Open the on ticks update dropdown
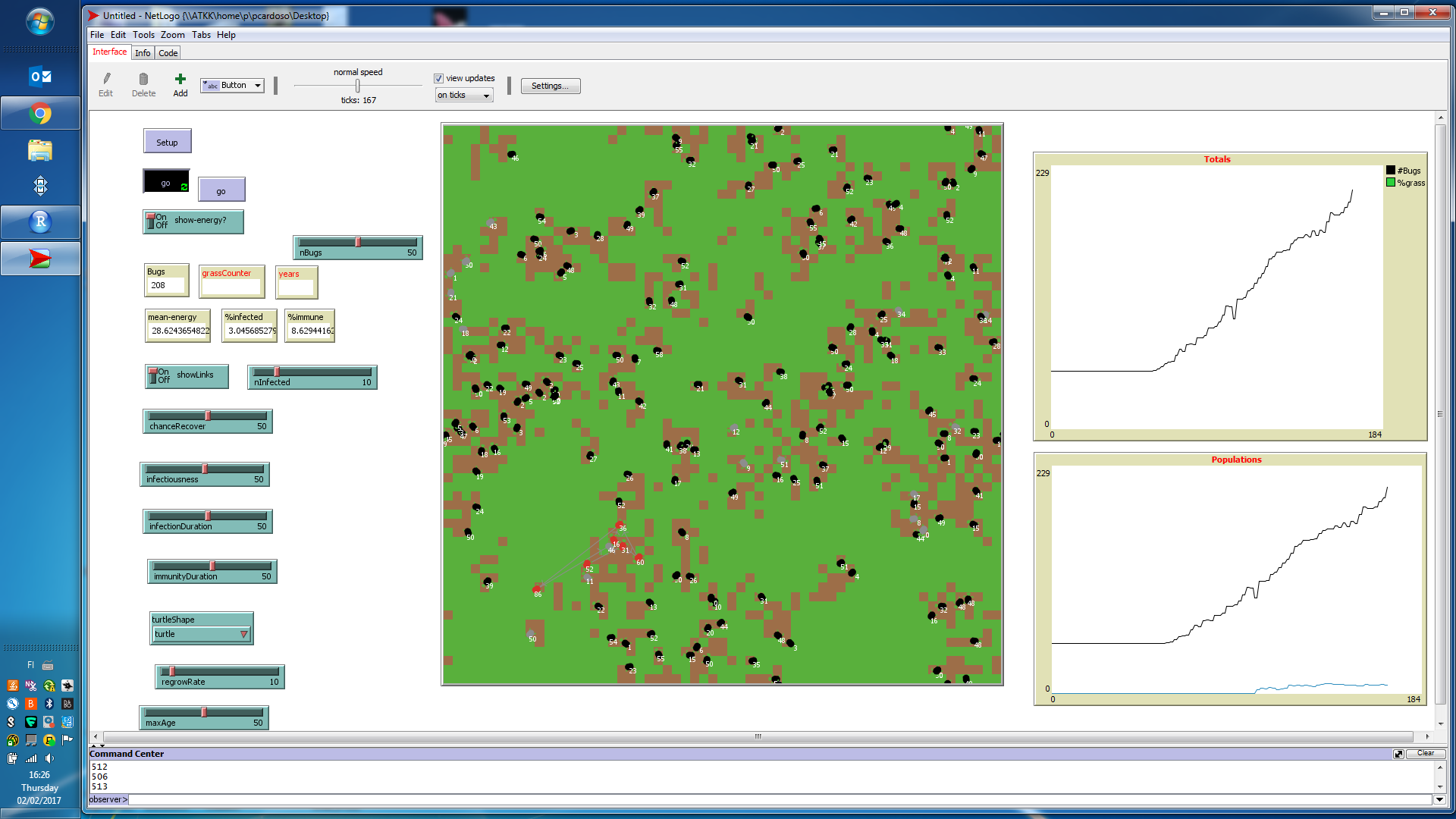Screen dimensions: 1456x819 [464, 96]
